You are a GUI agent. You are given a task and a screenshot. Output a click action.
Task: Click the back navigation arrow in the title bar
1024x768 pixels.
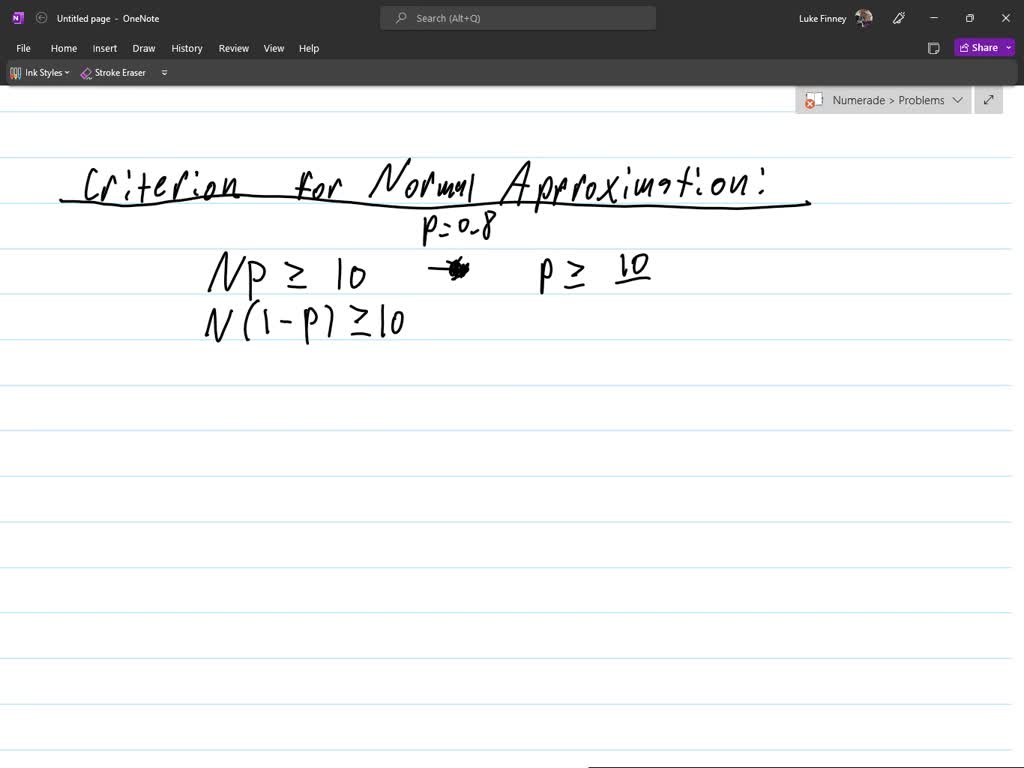click(x=41, y=17)
